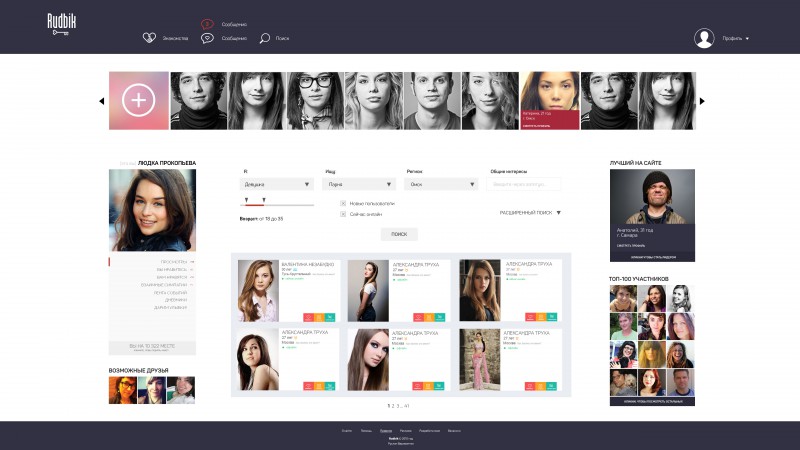Click the teal icon on the side-standing woman's card
The image size is (800, 450).
pyautogui.click(x=440, y=317)
